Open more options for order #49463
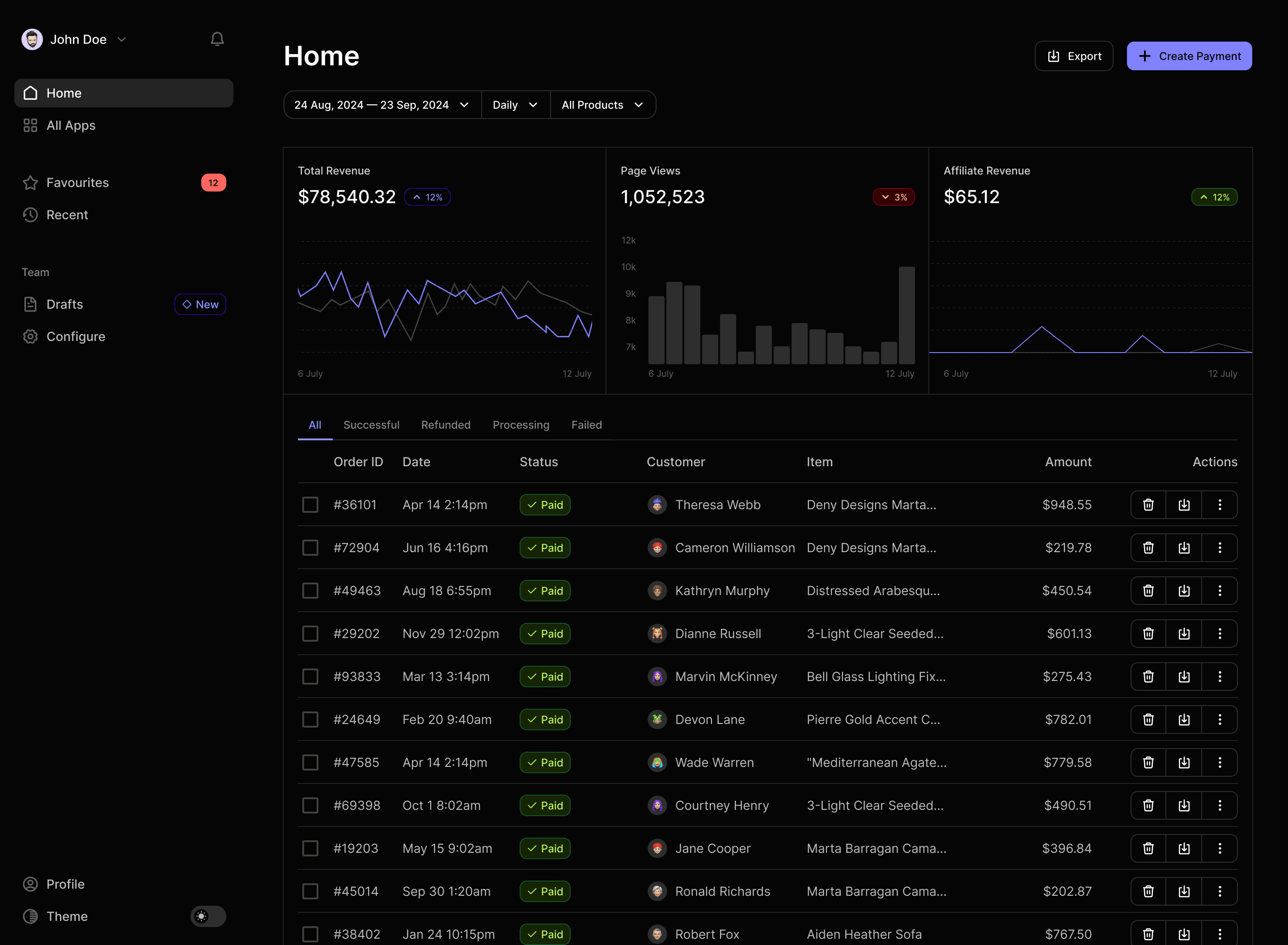The image size is (1288, 945). 1220,590
